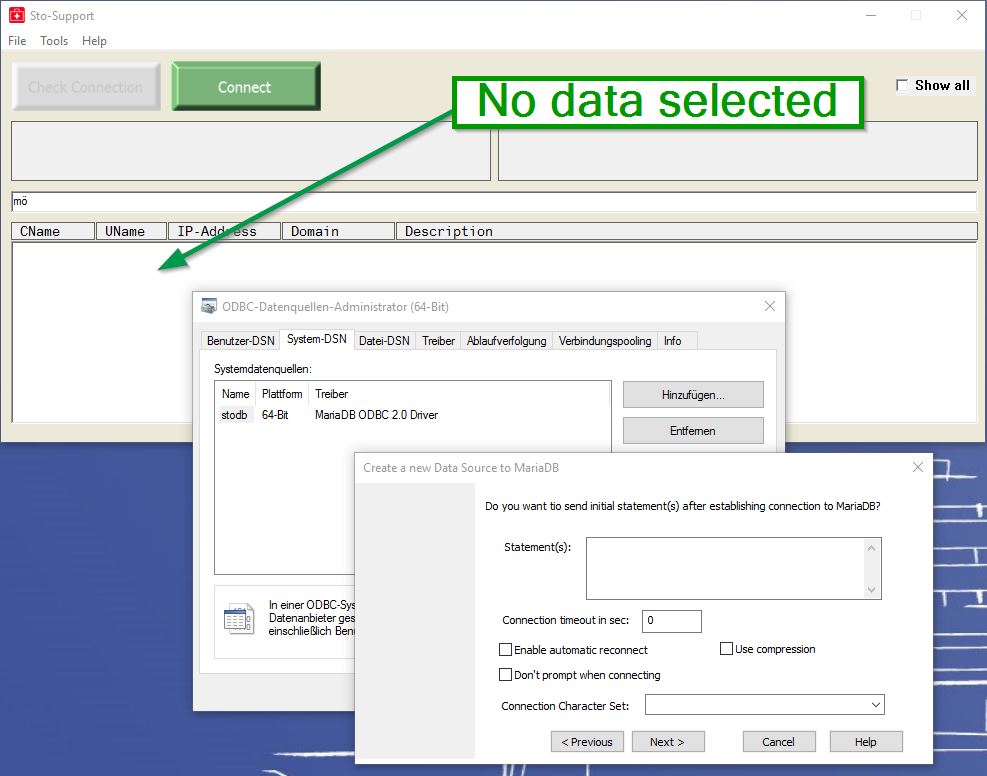987x776 pixels.
Task: Toggle the Use compression checkbox
Action: (x=727, y=649)
